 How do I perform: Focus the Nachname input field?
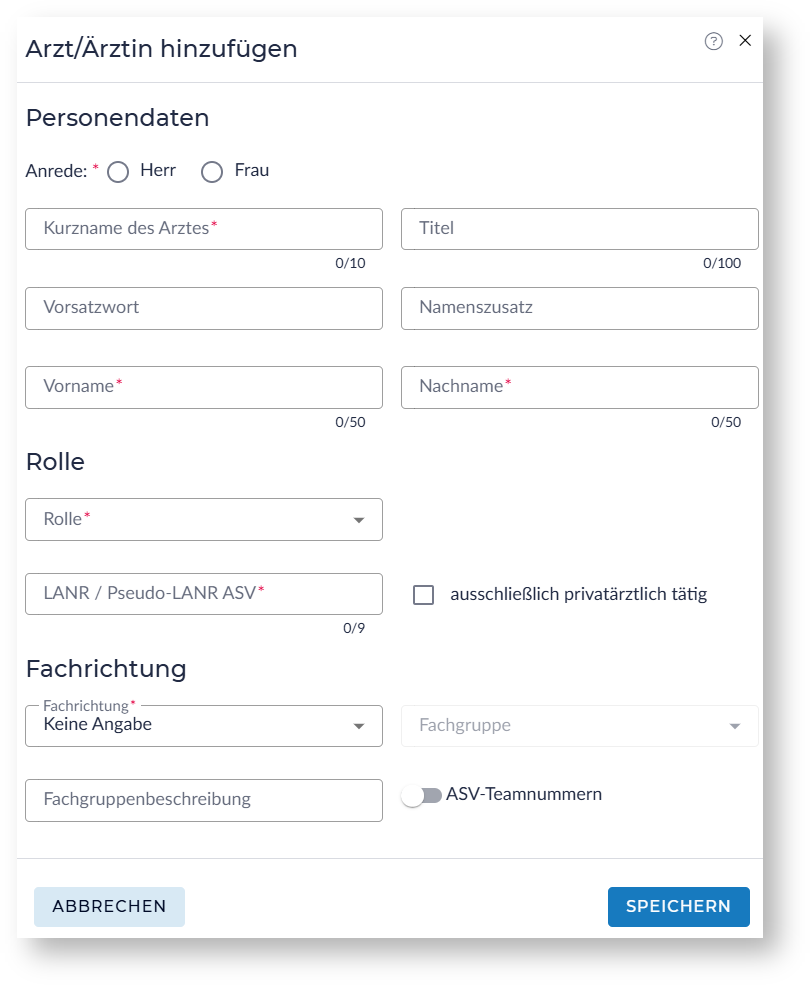pos(579,387)
